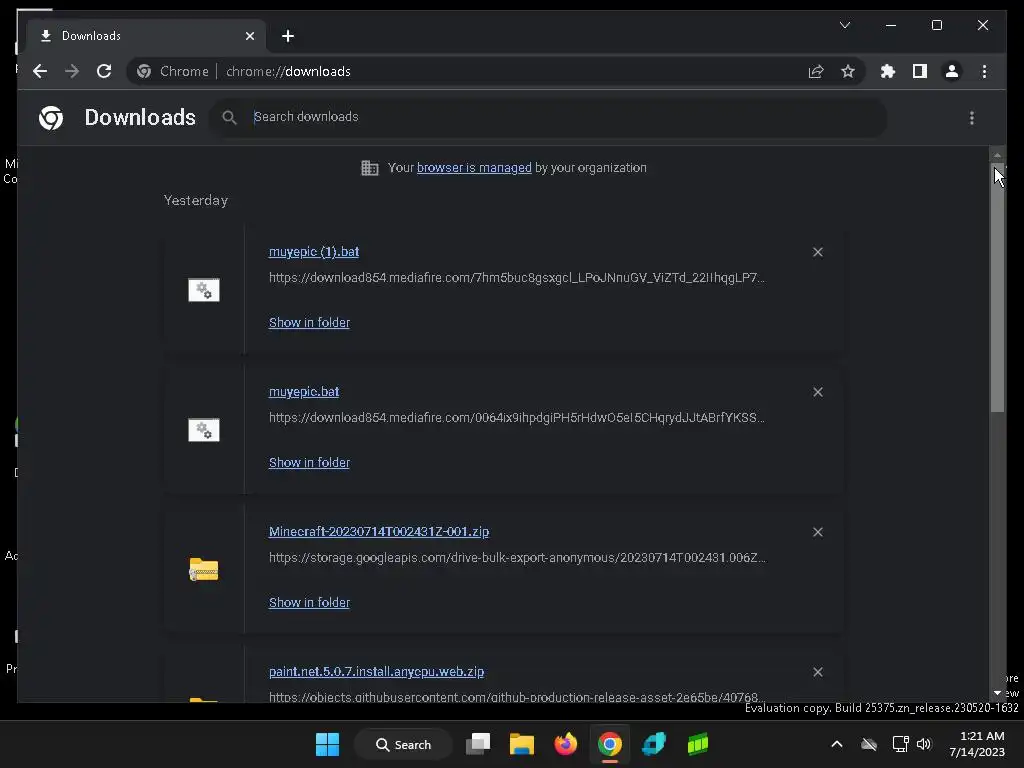Screen dimensions: 1024x768
Task: Open the 'browser is managed' link
Action: (x=474, y=168)
